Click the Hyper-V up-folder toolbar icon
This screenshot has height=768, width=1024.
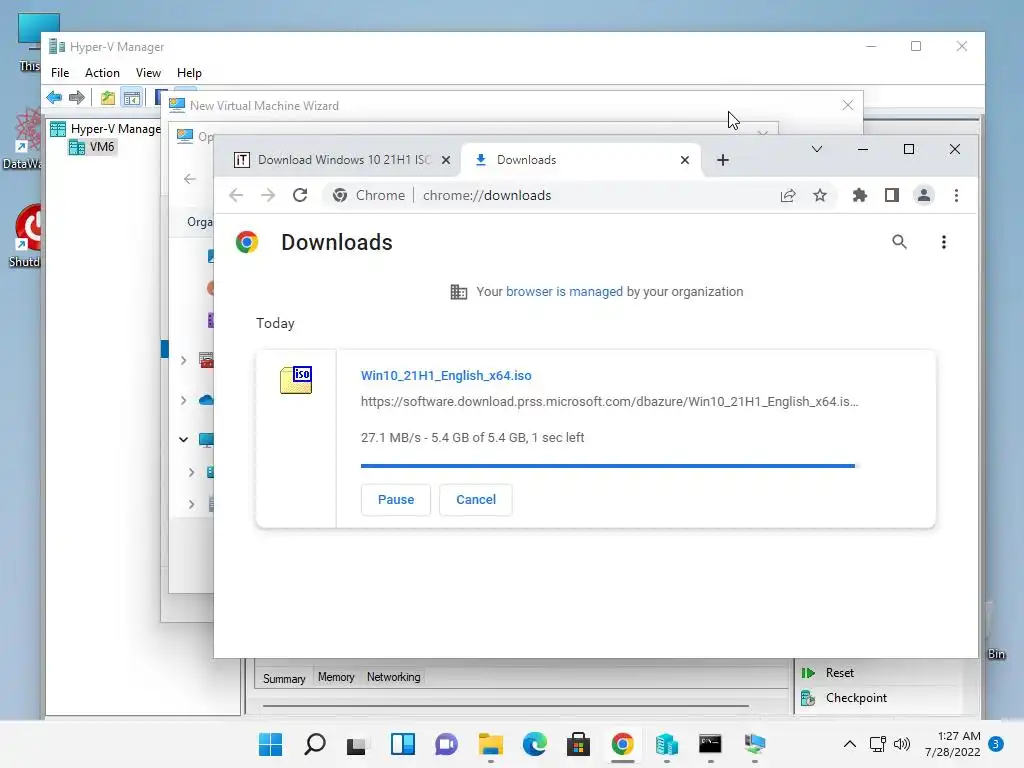tap(108, 98)
